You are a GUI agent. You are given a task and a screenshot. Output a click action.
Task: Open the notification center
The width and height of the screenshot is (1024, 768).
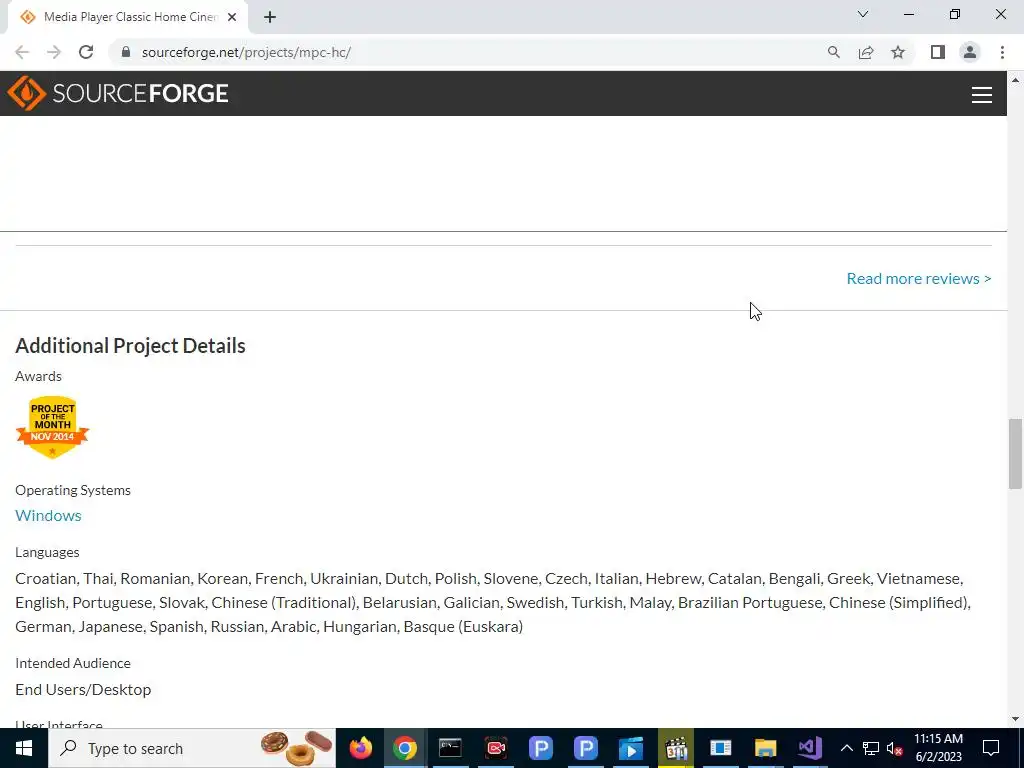click(991, 748)
